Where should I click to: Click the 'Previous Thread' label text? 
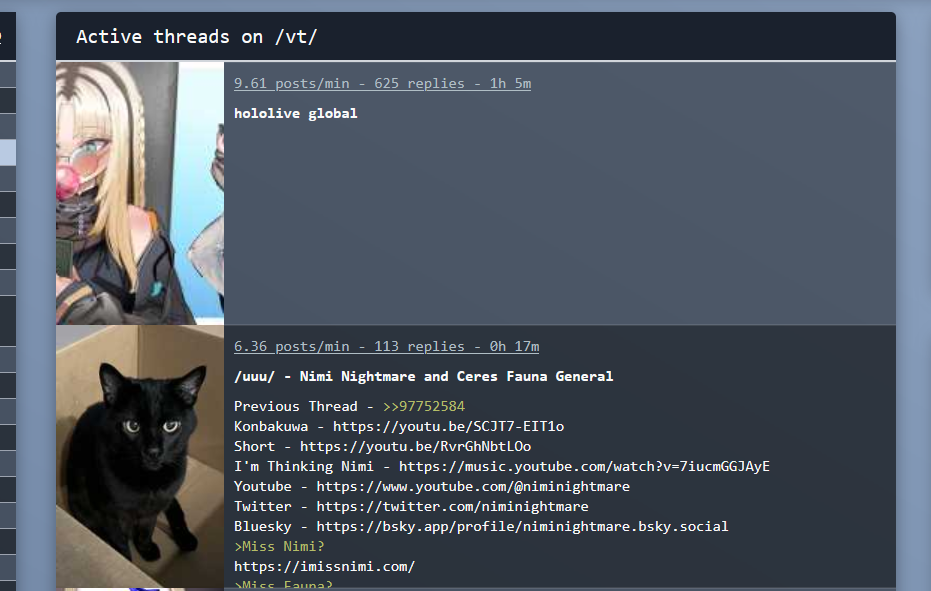[x=296, y=406]
